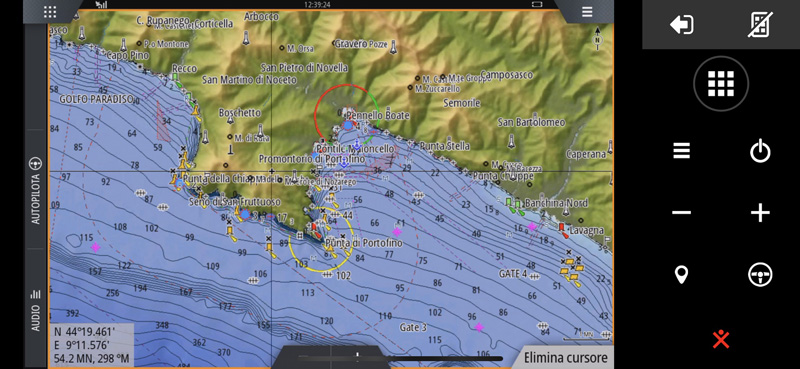Click the exit arrow icon in remote panel
Image resolution: width=800 pixels, height=369 pixels.
click(x=682, y=24)
